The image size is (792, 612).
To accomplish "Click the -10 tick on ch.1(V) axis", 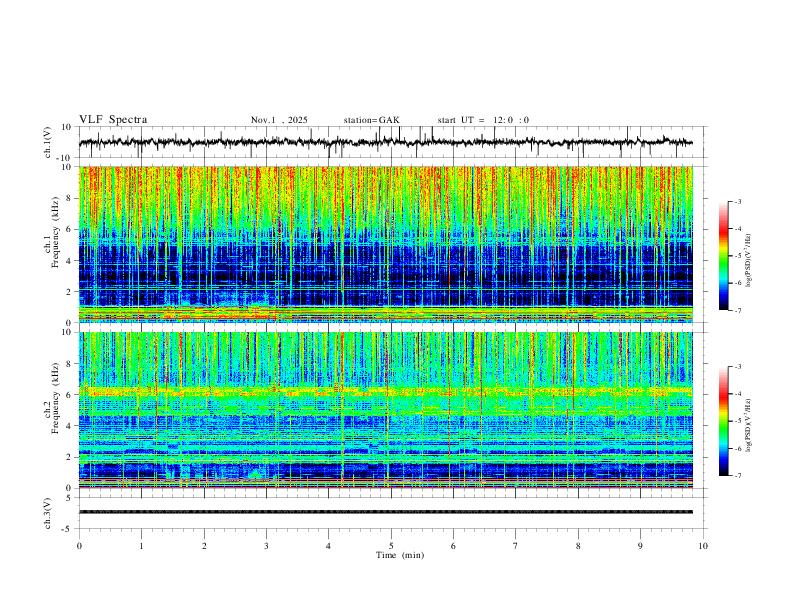I will tap(65, 158).
